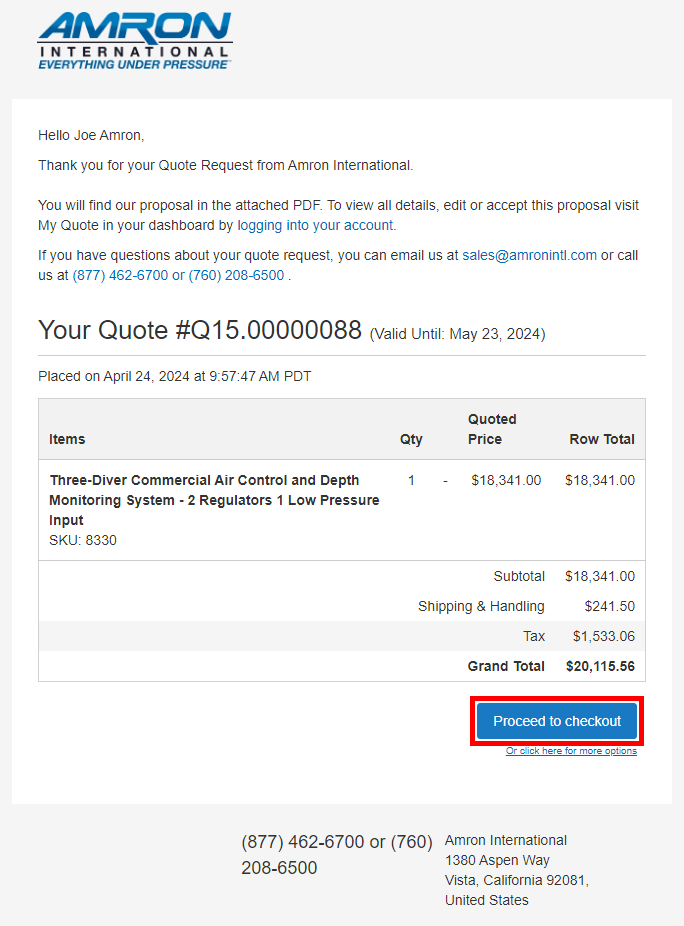Screen dimensions: 684x926
Task: Click the Items column header
Action: [67, 439]
